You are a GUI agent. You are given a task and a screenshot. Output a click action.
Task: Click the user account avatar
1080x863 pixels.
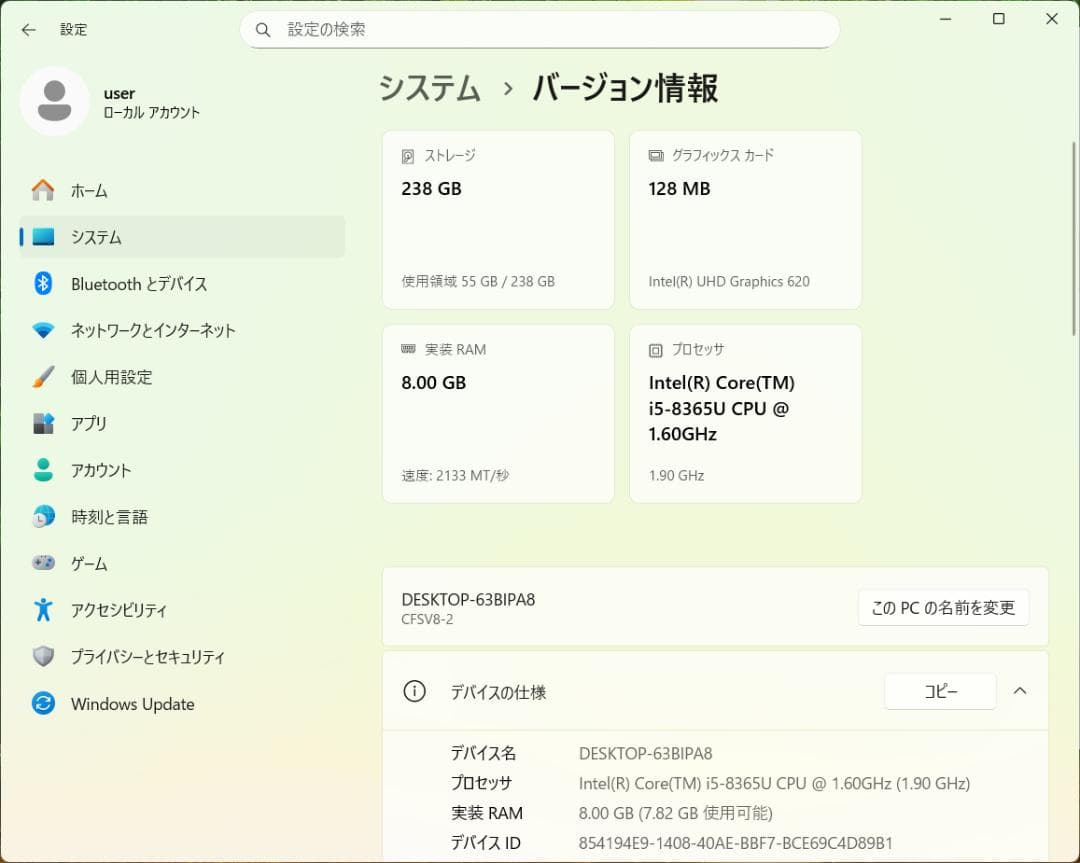tap(55, 100)
